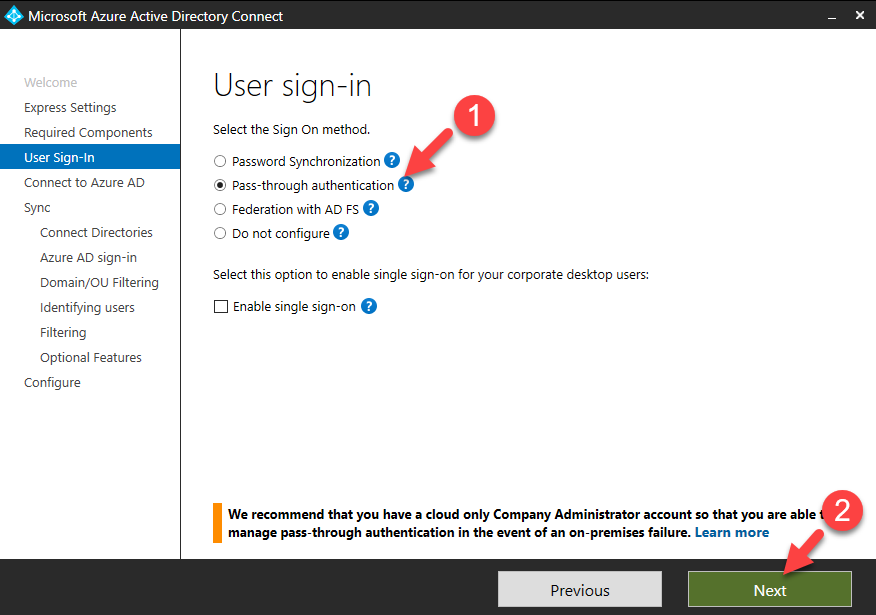Open Optional Features in sidebar

[x=91, y=358]
